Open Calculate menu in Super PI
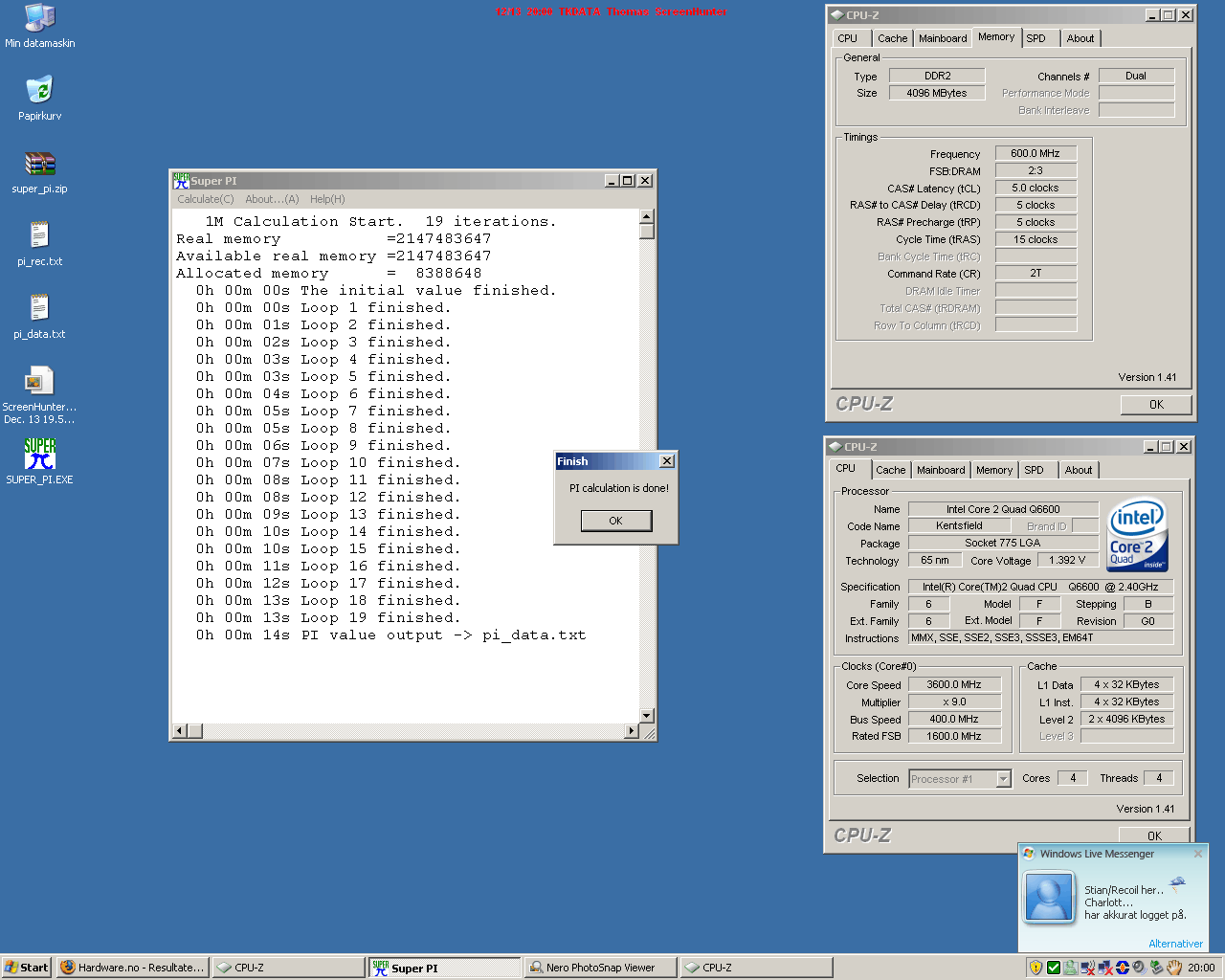1225x980 pixels. pyautogui.click(x=205, y=199)
